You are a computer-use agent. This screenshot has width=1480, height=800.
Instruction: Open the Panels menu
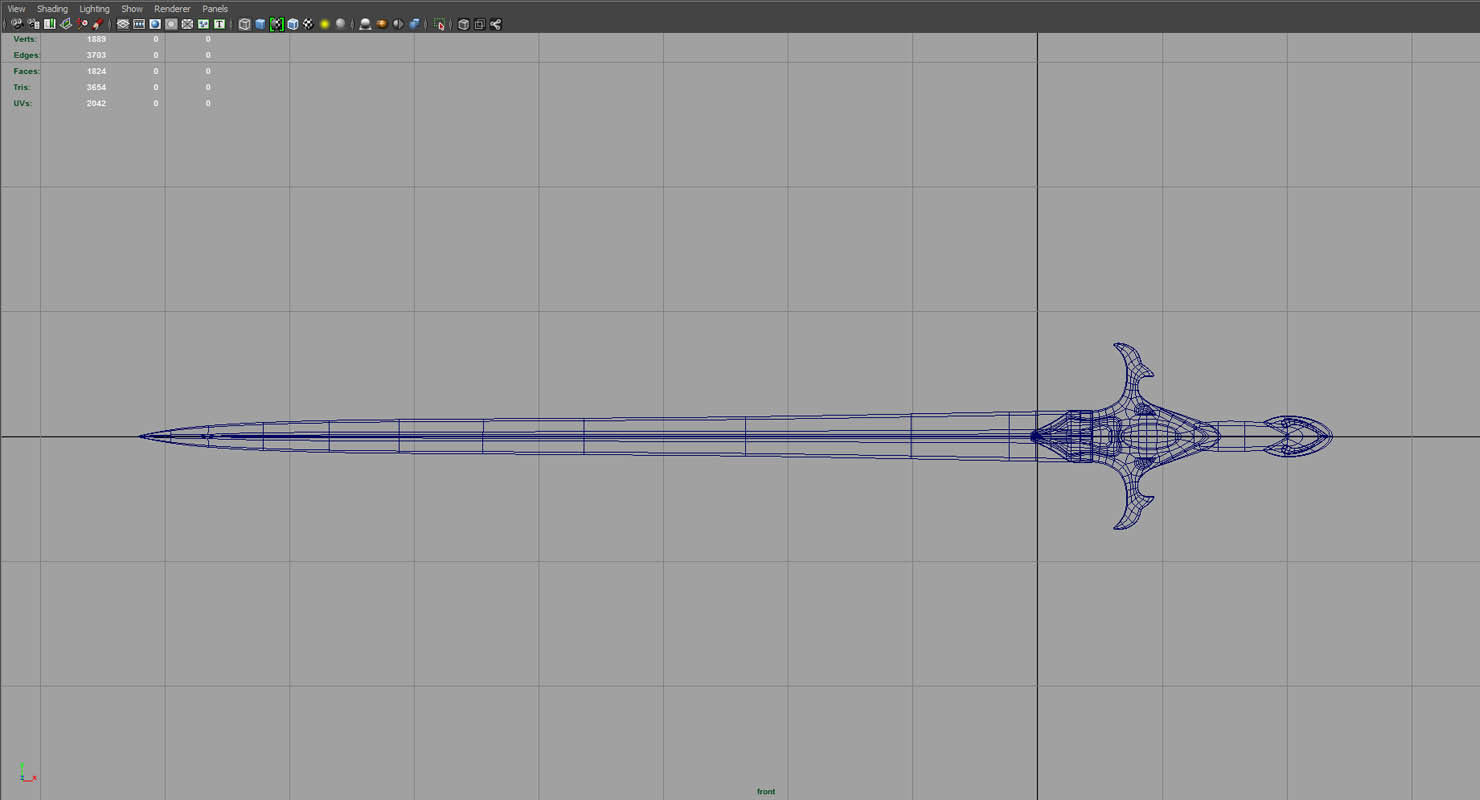click(x=215, y=9)
